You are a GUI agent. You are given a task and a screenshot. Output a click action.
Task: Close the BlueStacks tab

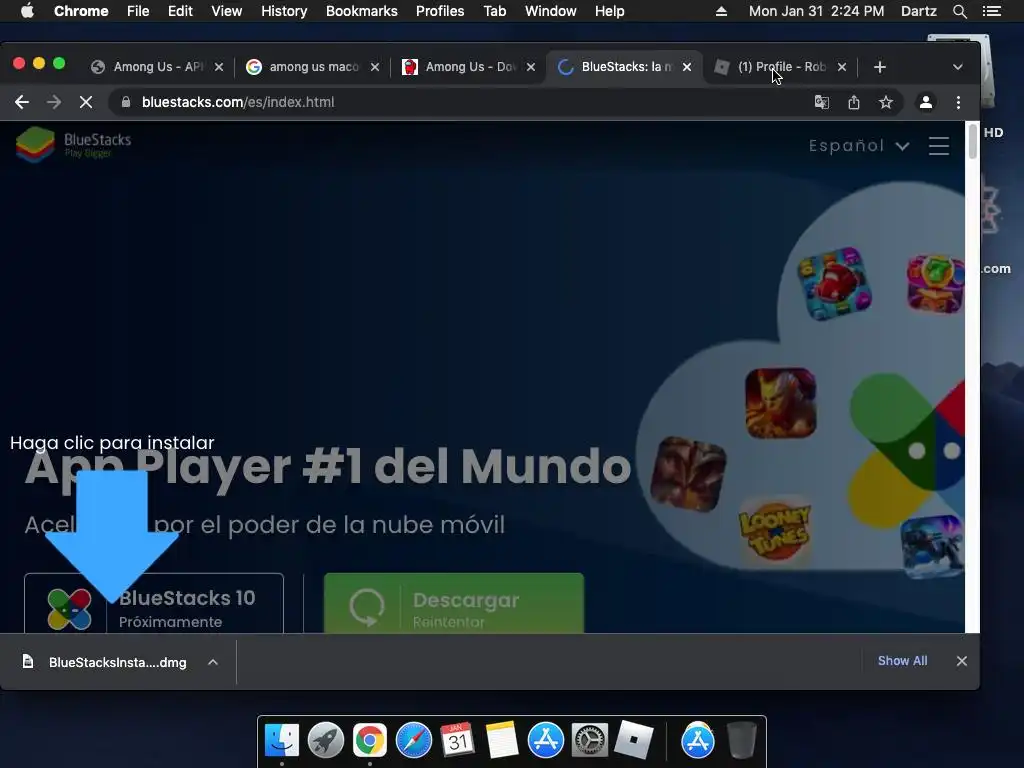coord(687,67)
